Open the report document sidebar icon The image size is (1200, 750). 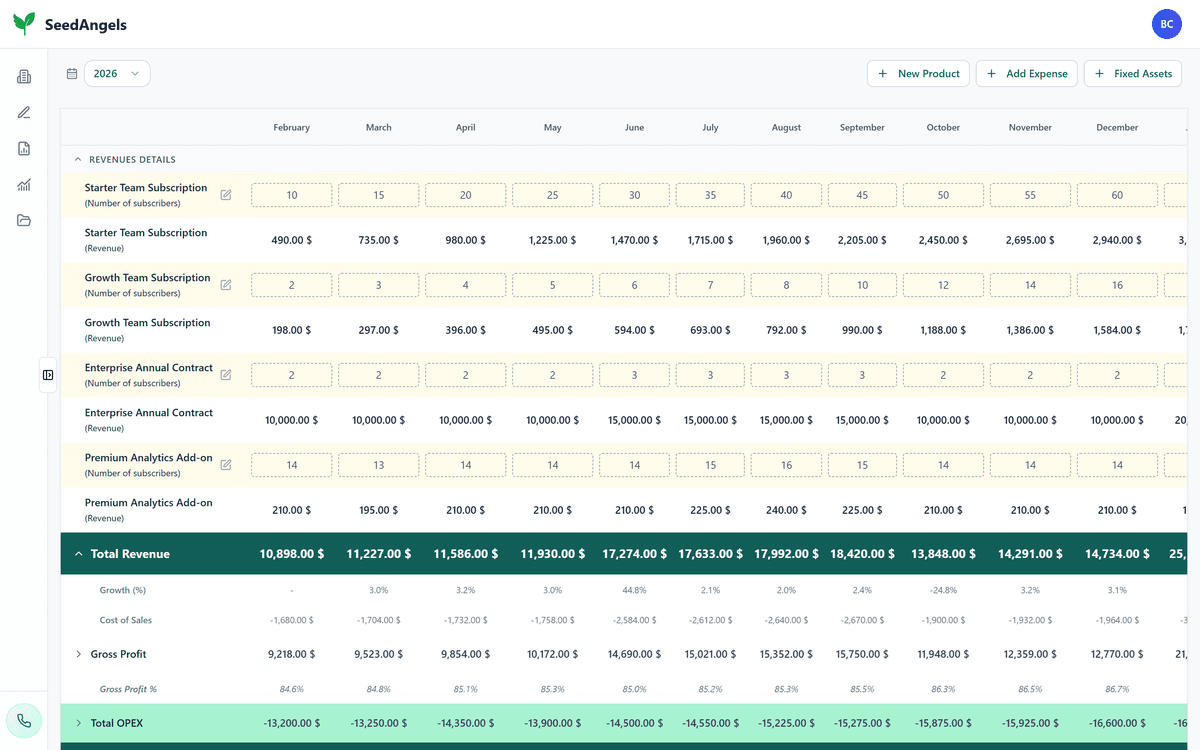coord(24,149)
